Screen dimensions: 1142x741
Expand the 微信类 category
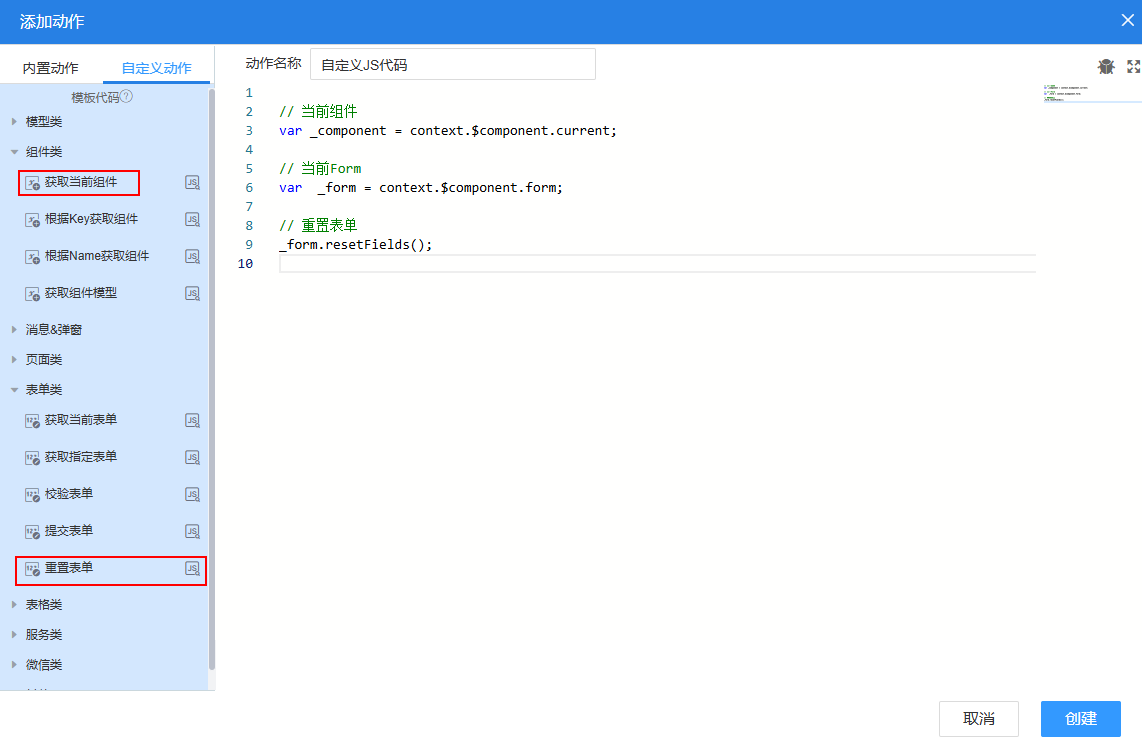click(14, 664)
